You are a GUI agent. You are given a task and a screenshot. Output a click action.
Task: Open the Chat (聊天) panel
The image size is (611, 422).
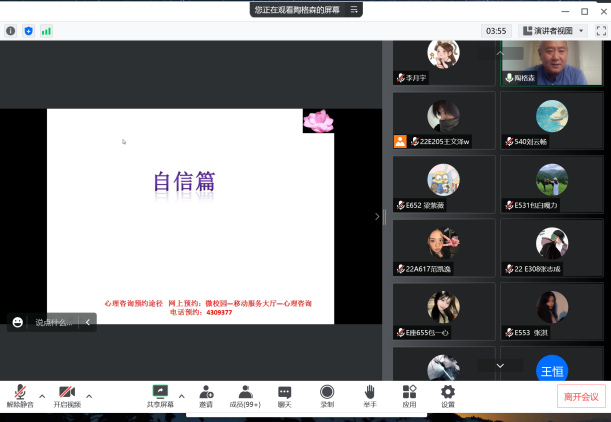[285, 394]
